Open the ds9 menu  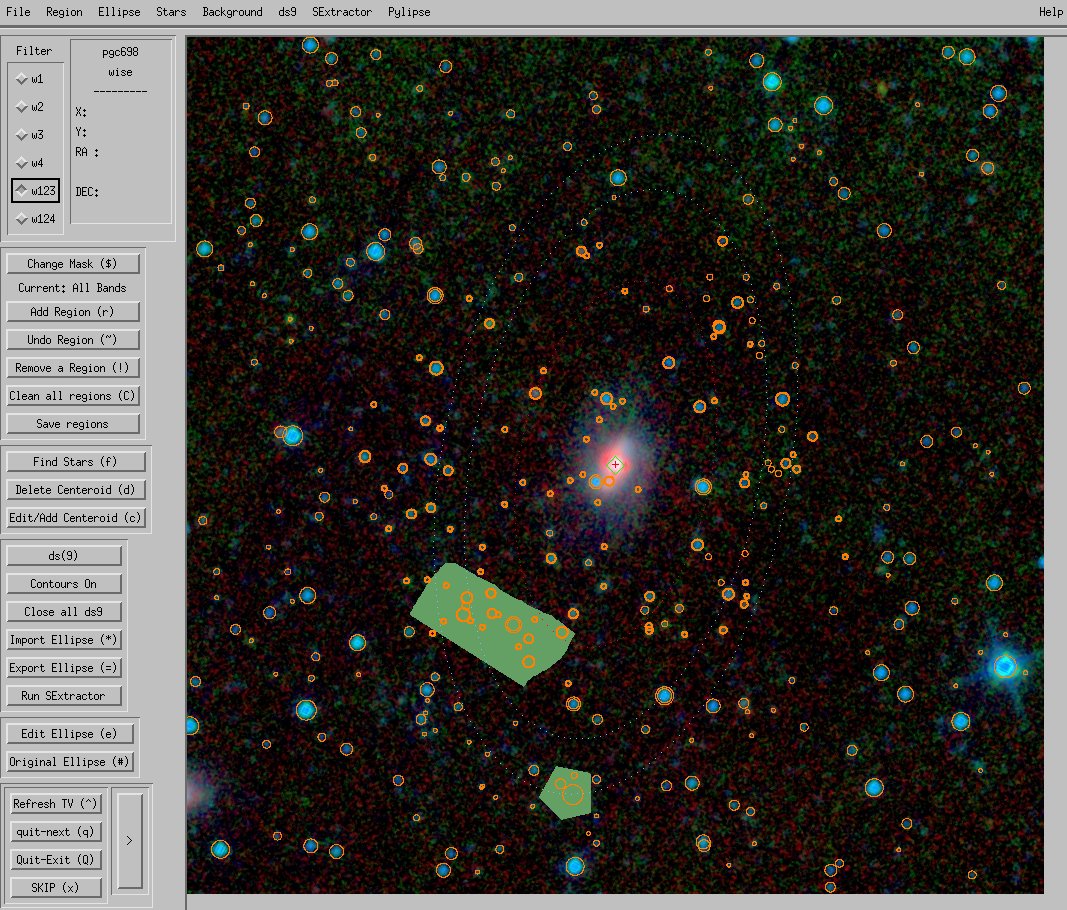(x=287, y=12)
